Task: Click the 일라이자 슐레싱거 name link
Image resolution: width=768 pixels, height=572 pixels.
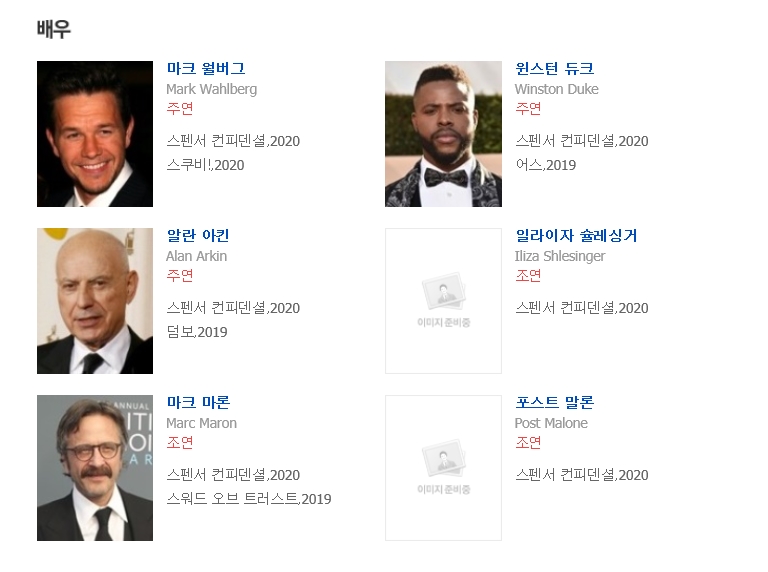Action: [576, 236]
